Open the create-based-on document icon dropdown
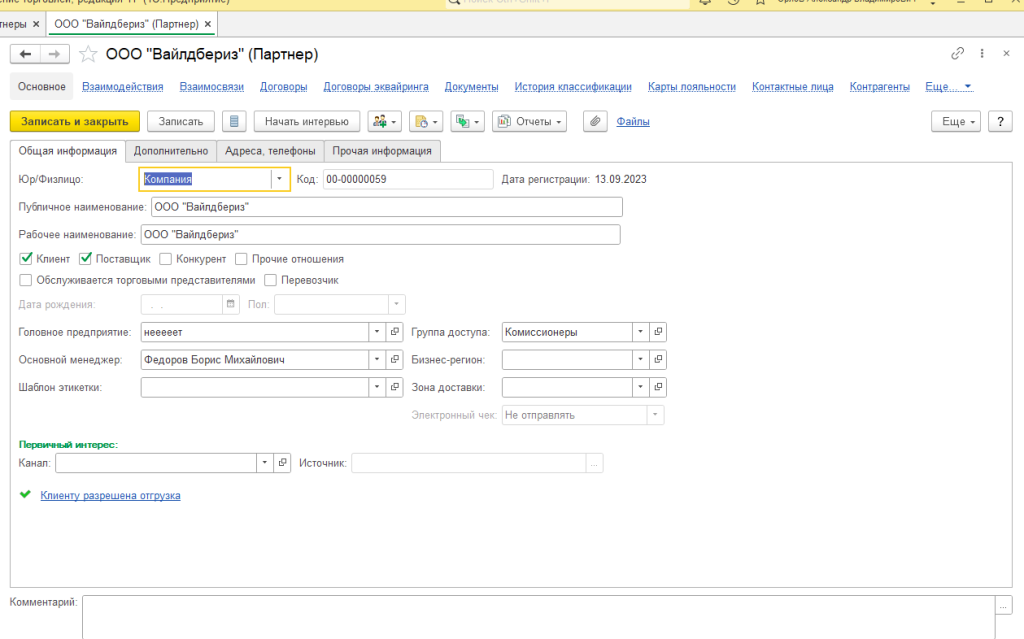This screenshot has width=1024, height=639. coord(426,122)
